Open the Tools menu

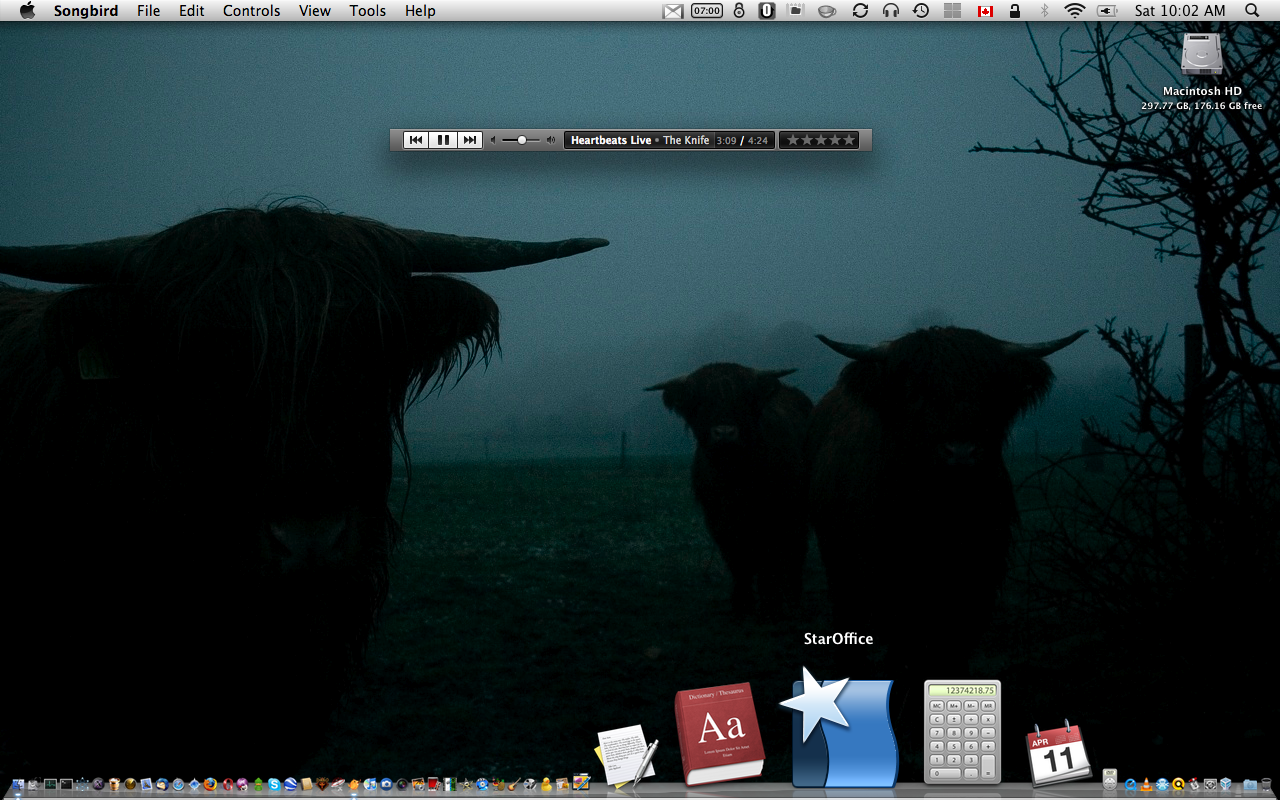click(368, 11)
